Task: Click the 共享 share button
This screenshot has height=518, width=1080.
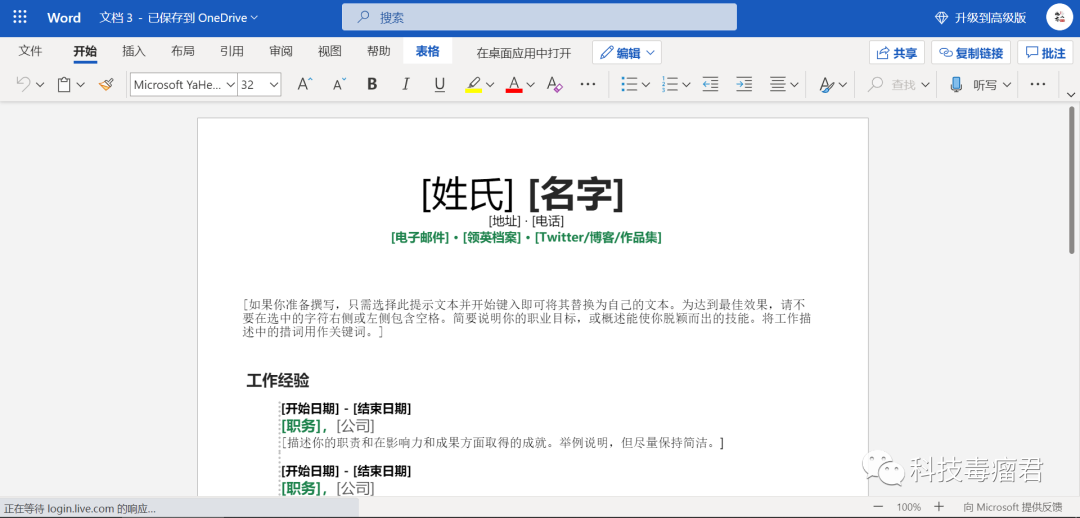Action: (897, 53)
